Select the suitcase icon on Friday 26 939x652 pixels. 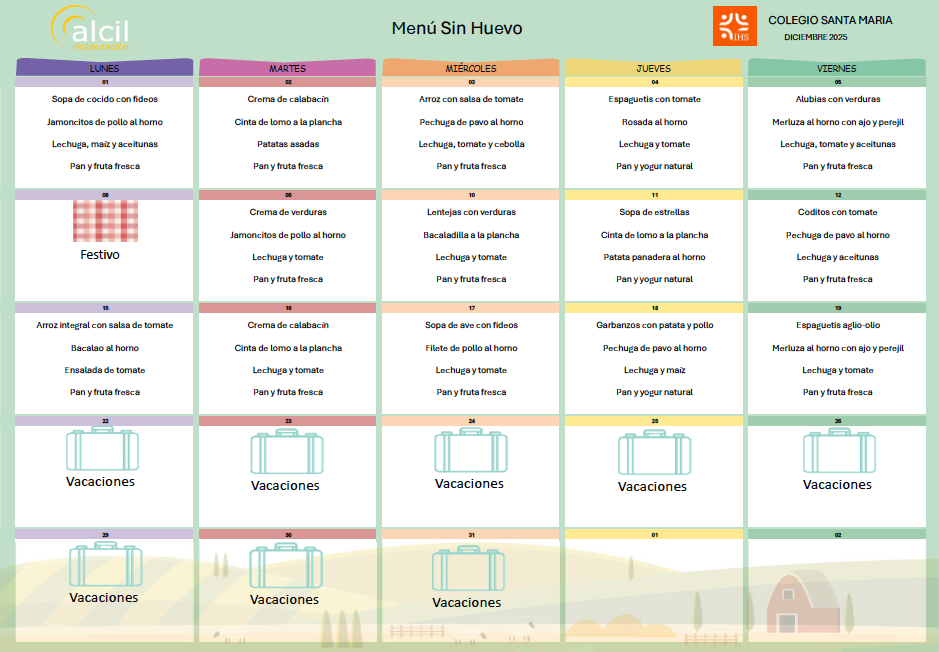click(x=839, y=452)
